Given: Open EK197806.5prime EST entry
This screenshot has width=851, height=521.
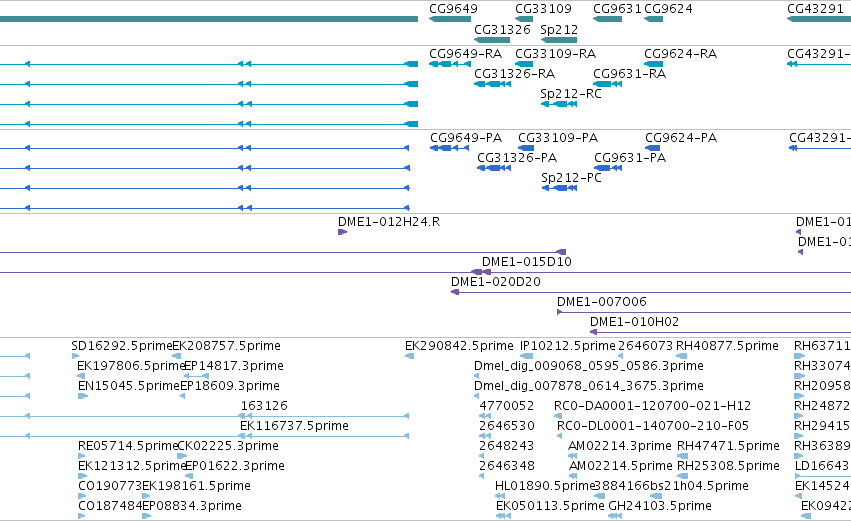Looking at the screenshot, I should click(131, 366).
